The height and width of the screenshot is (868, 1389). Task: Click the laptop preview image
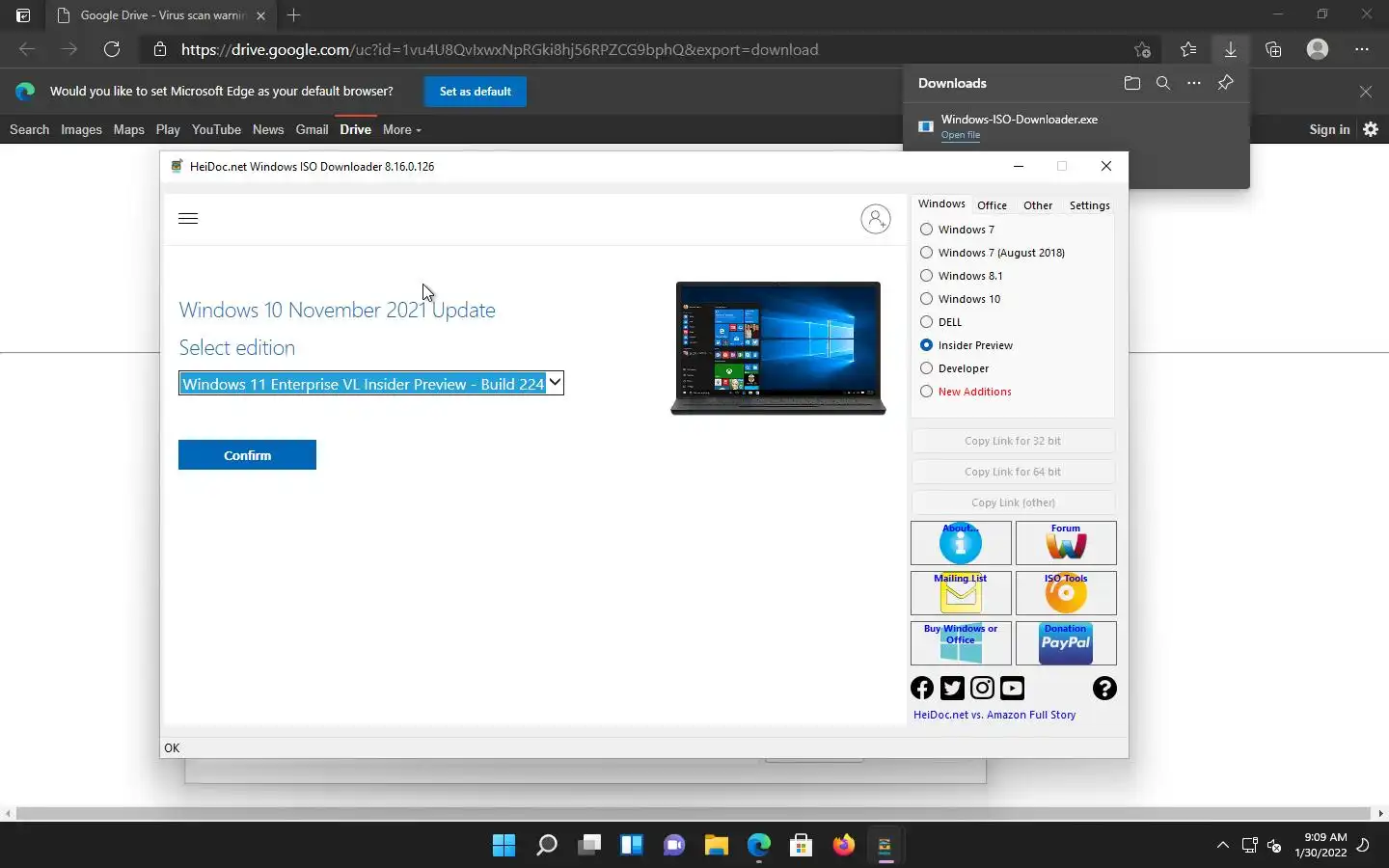point(778,348)
